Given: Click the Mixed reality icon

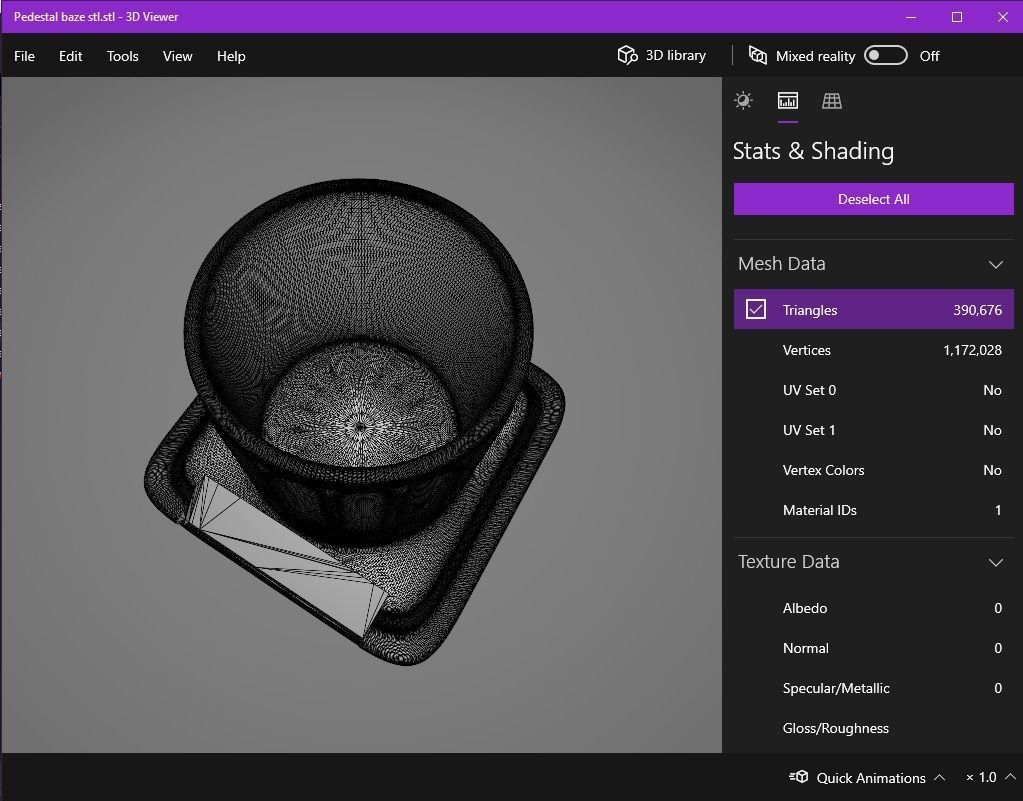Looking at the screenshot, I should (757, 55).
